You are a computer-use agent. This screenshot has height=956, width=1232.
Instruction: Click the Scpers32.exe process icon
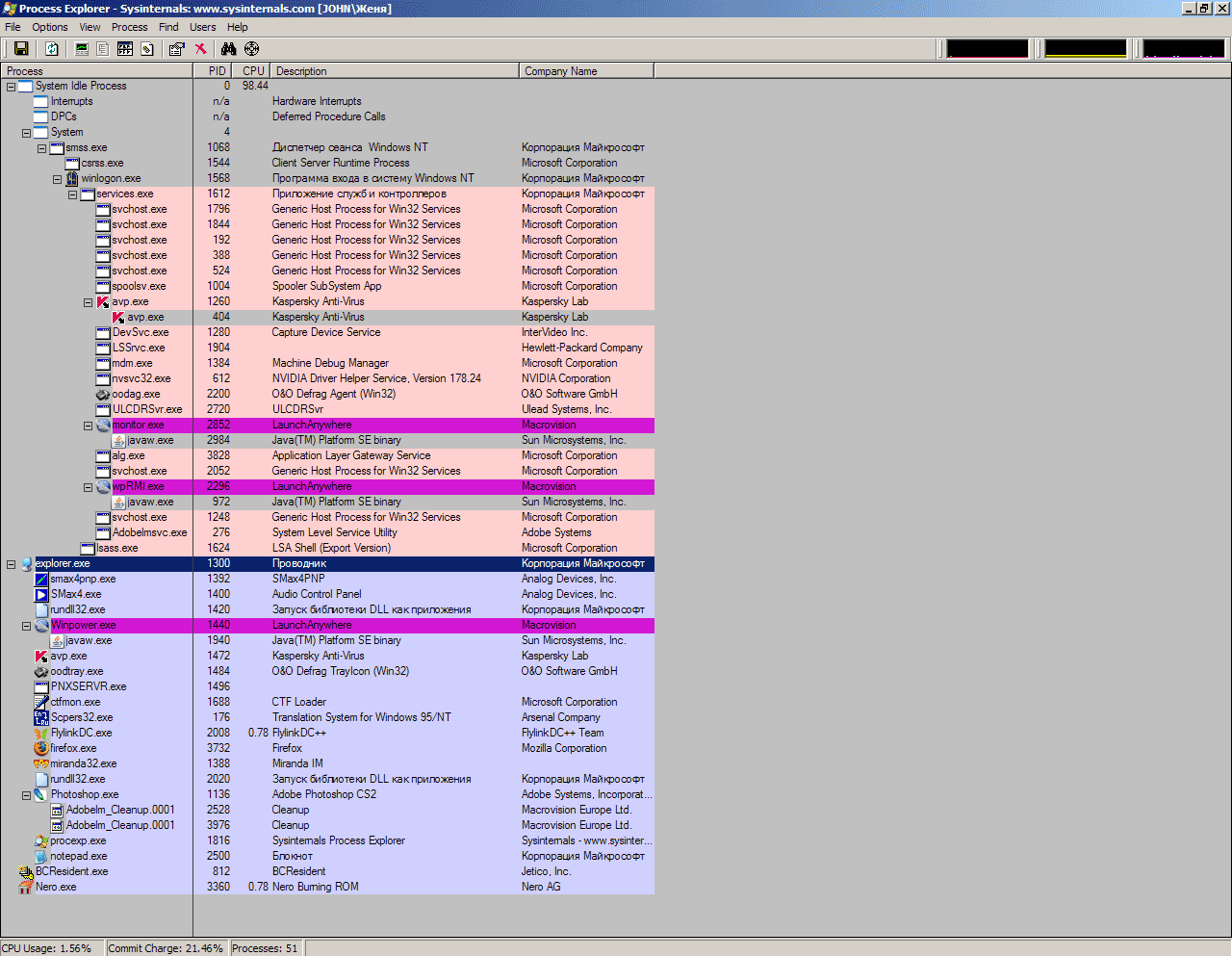pyautogui.click(x=41, y=717)
